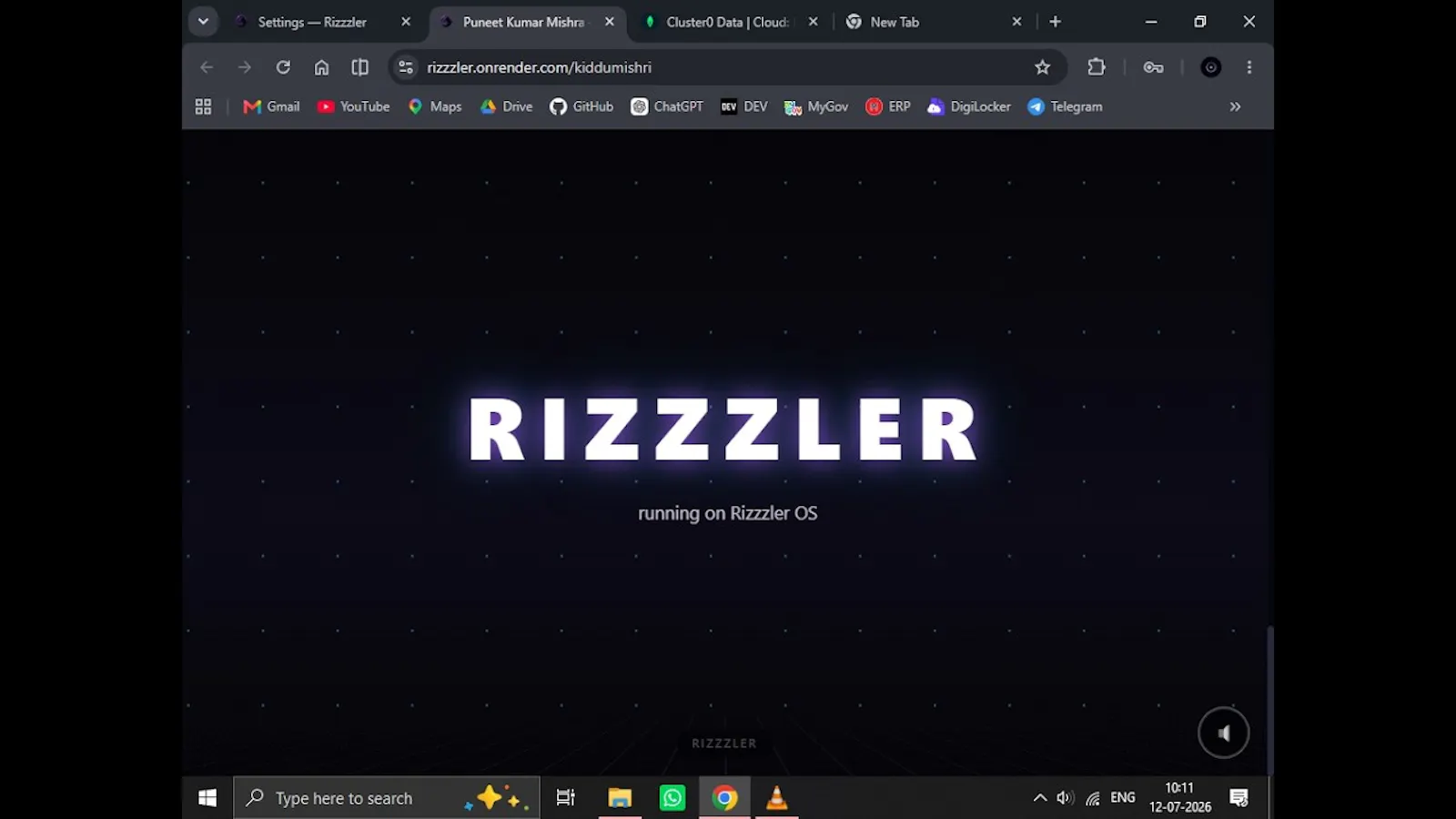
Task: Open the YouTube bookmark
Action: [x=353, y=106]
